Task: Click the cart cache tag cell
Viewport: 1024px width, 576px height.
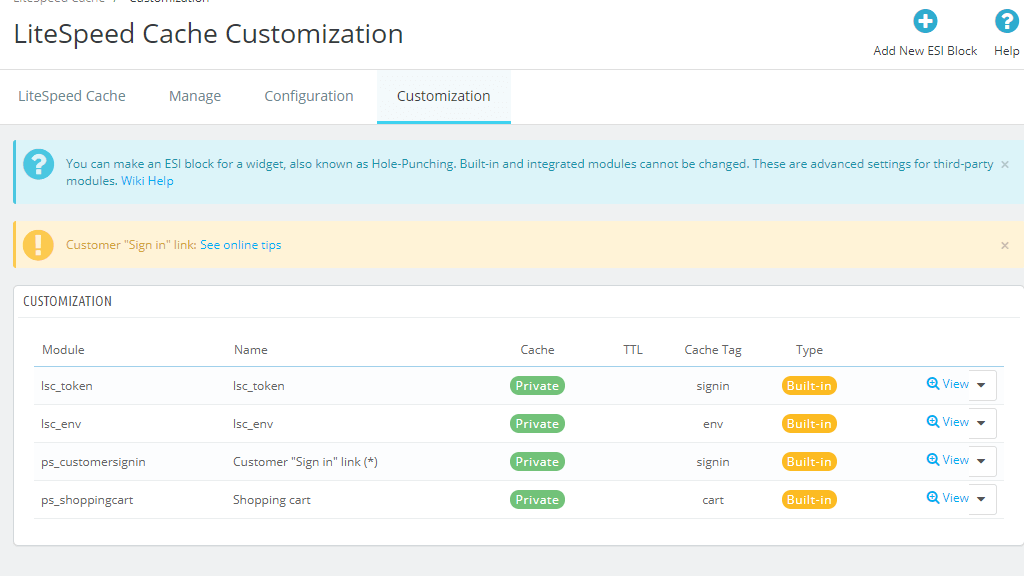Action: click(712, 500)
